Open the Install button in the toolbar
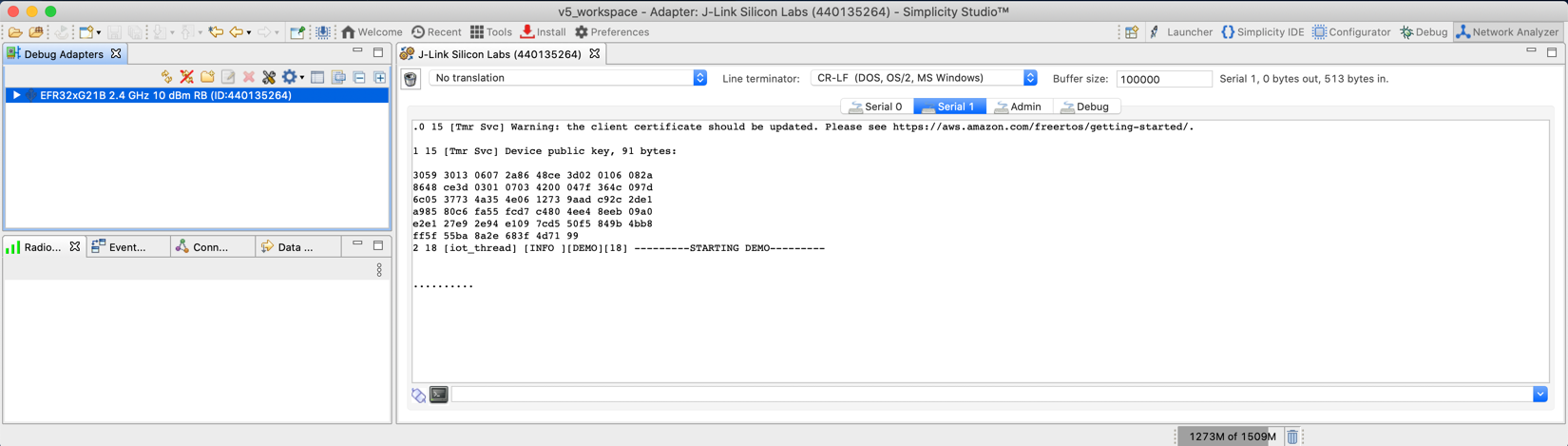 click(x=543, y=32)
